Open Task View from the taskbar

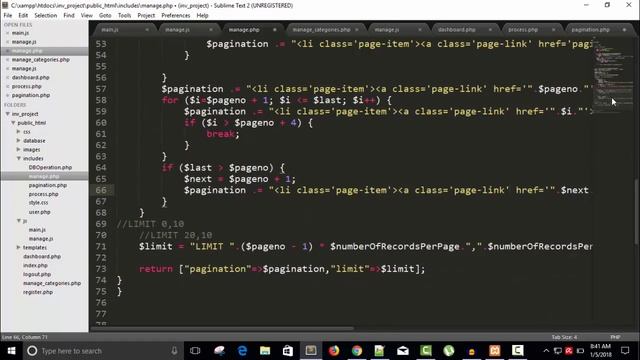(x=195, y=351)
